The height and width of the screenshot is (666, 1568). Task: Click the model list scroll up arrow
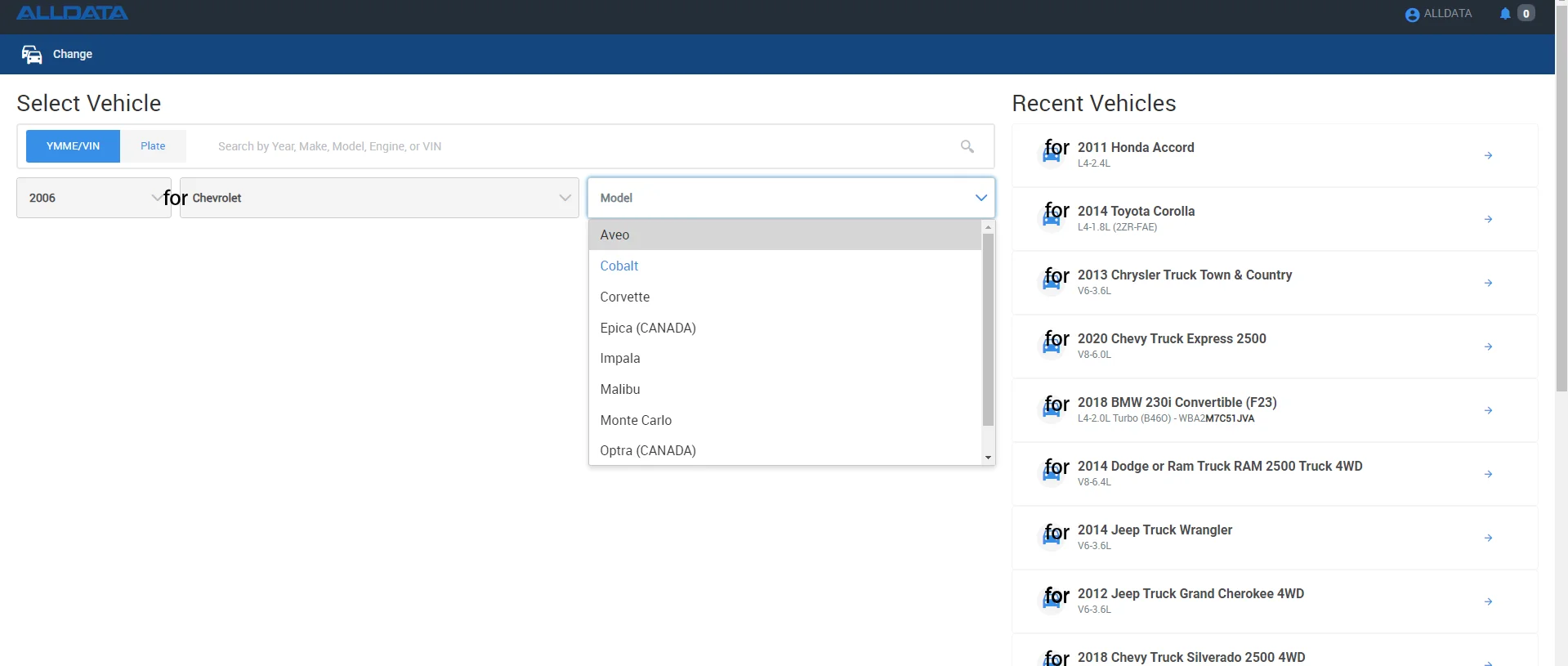988,227
